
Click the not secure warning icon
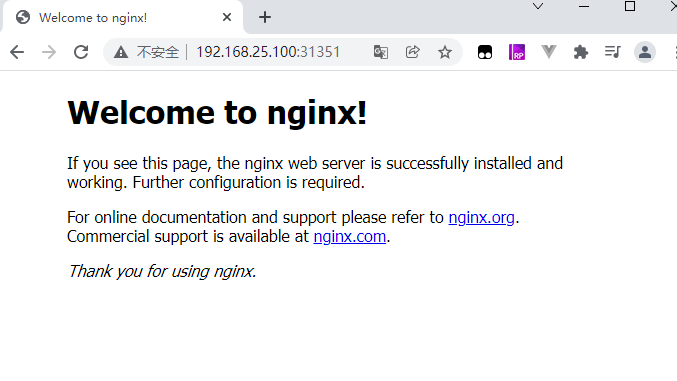pyautogui.click(x=121, y=52)
